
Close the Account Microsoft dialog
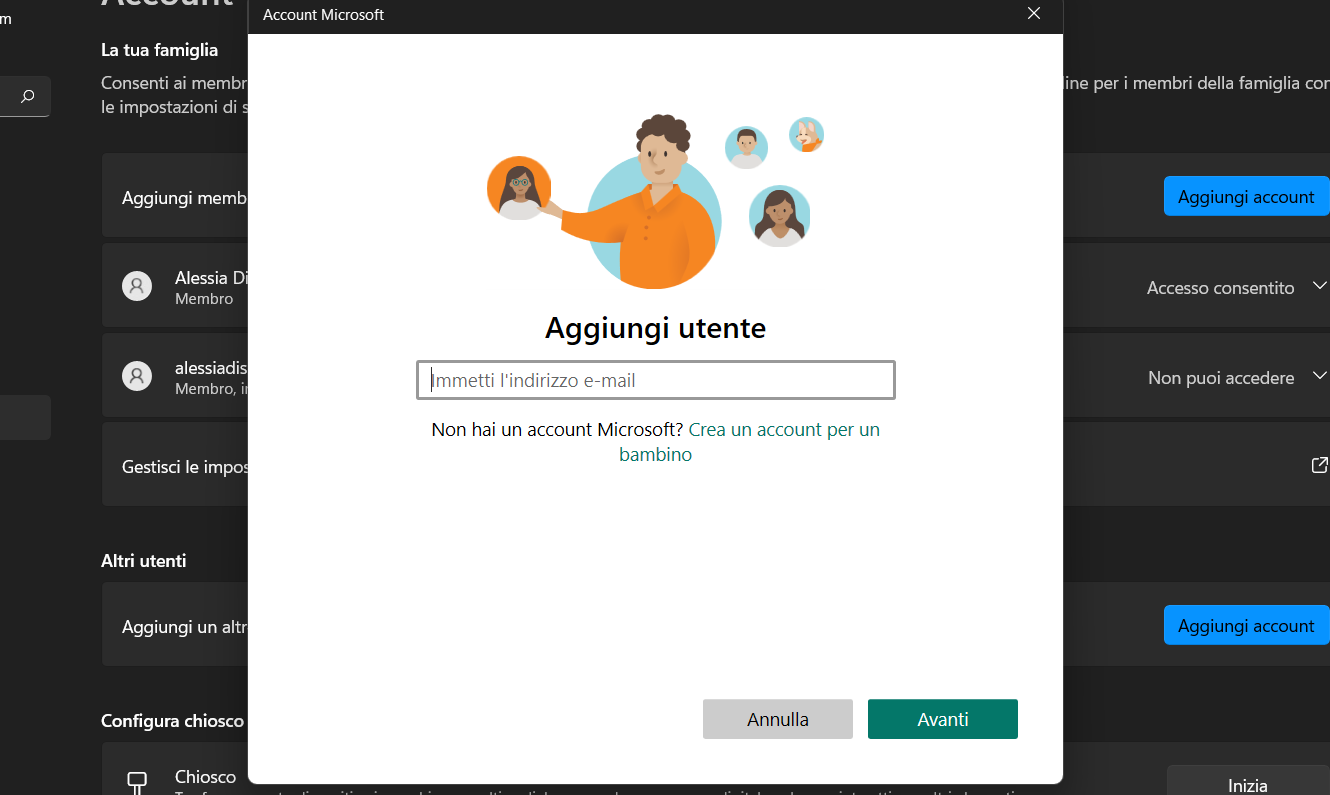pos(1034,14)
